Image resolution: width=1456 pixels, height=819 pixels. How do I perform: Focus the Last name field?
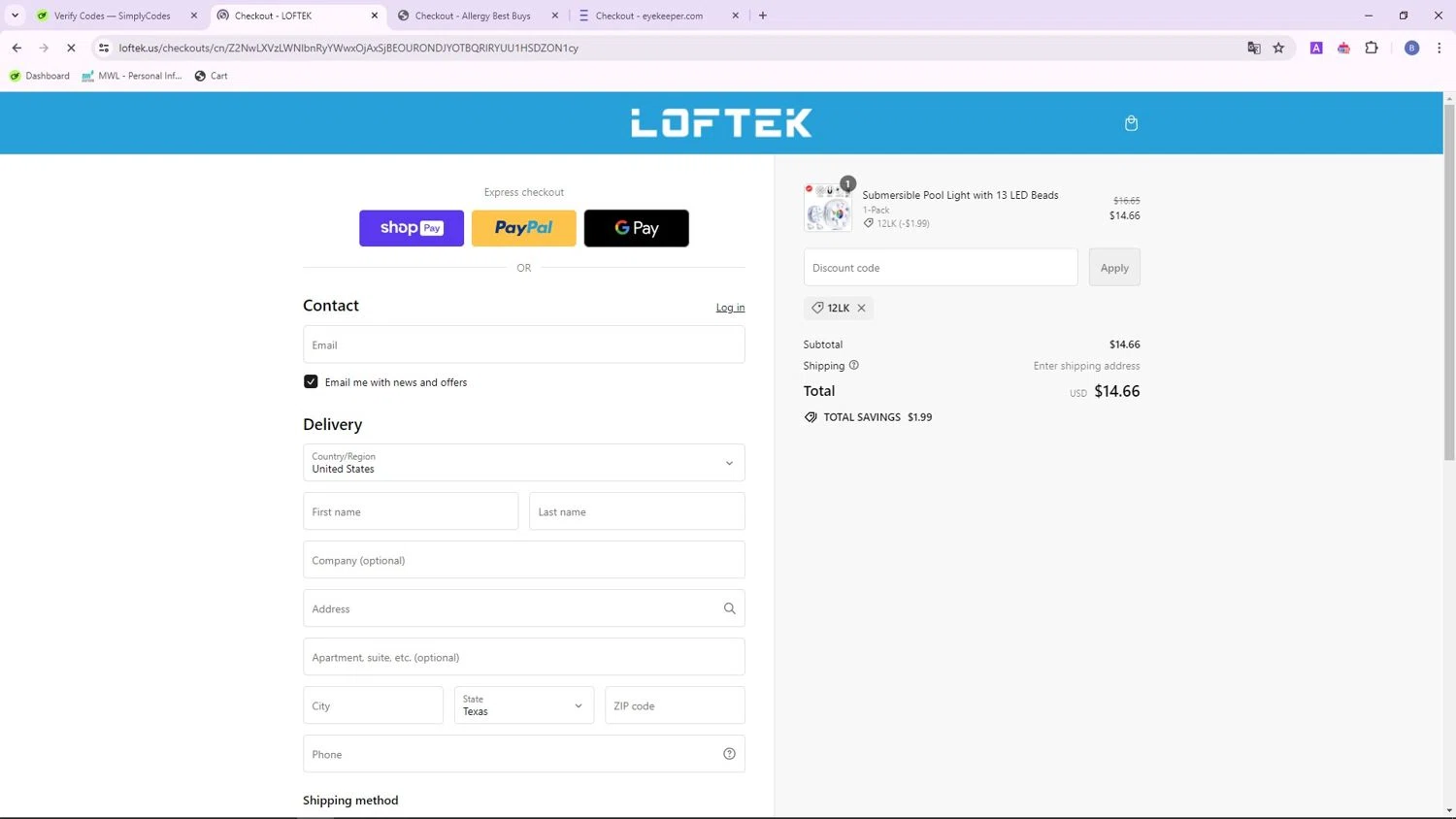637,511
